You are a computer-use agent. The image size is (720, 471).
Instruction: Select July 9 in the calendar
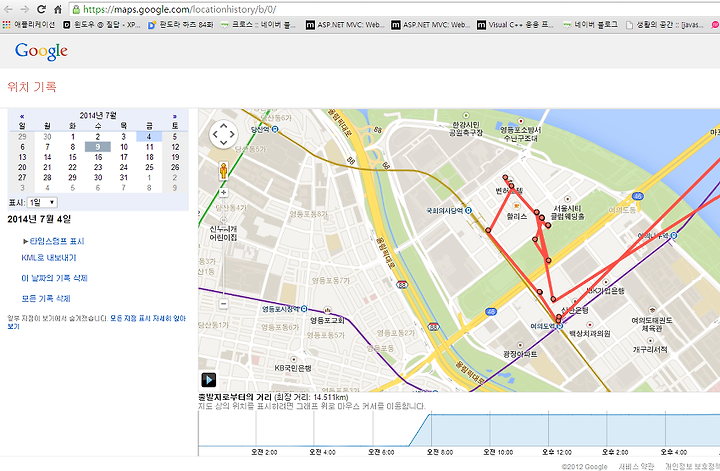[x=98, y=147]
